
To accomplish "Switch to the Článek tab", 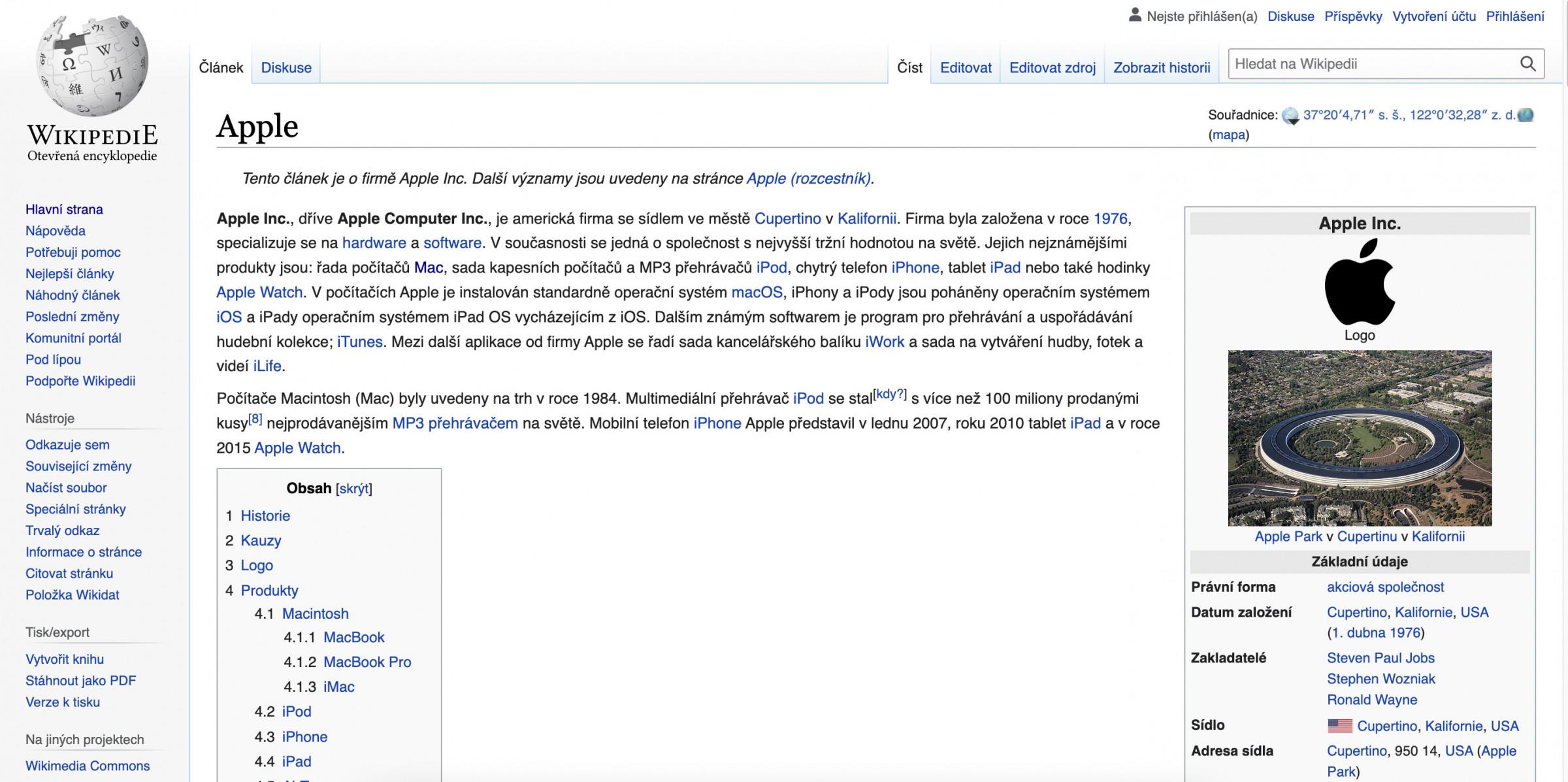I will (221, 67).
